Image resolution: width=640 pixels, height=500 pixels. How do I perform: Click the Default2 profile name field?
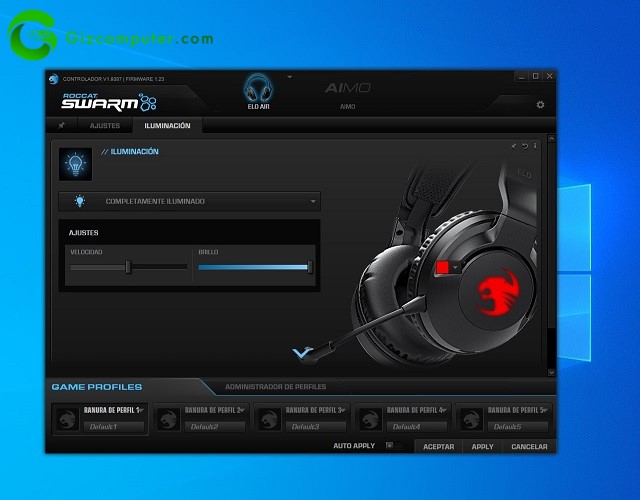click(x=215, y=427)
